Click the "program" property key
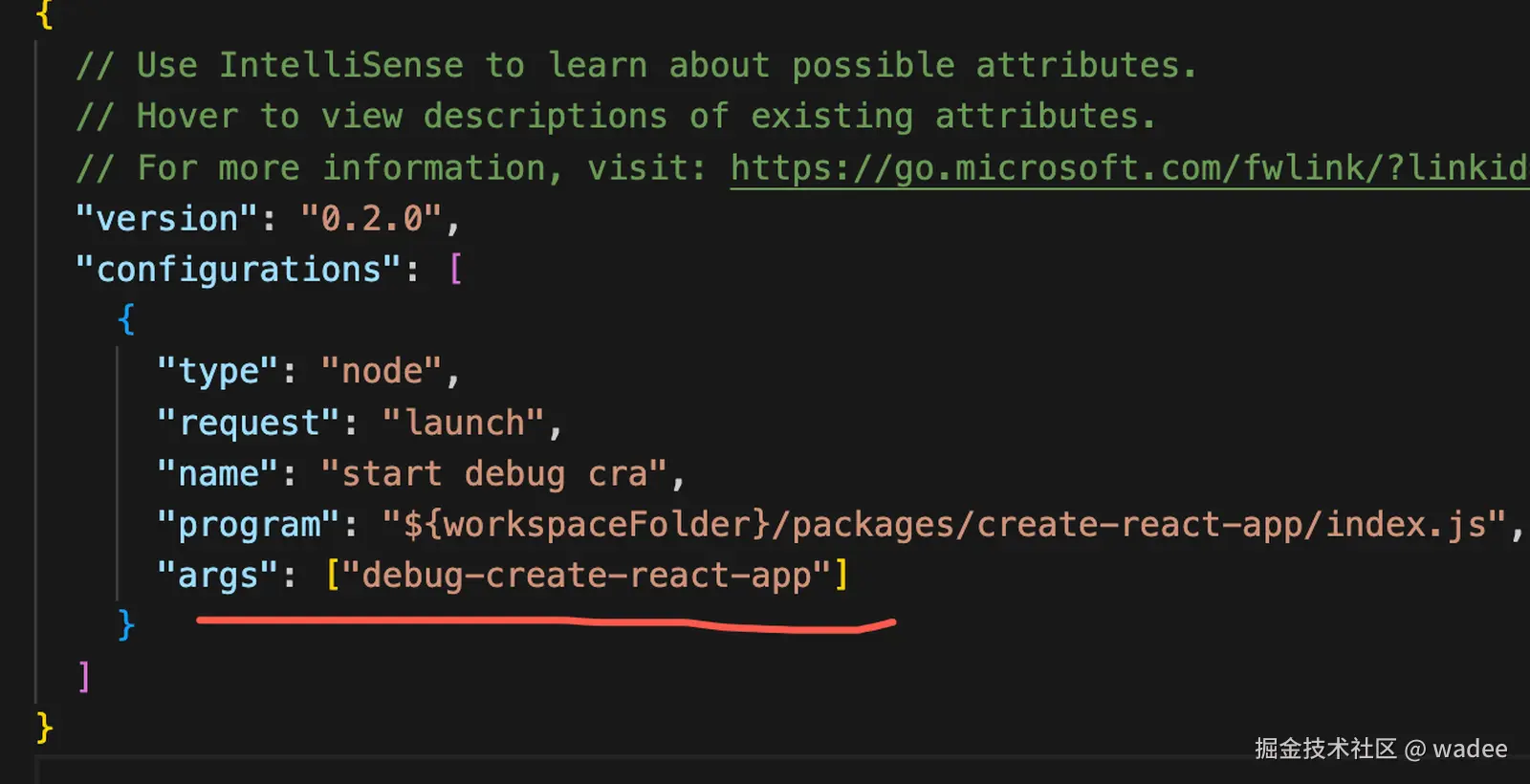Viewport: 1530px width, 784px height. click(x=249, y=524)
